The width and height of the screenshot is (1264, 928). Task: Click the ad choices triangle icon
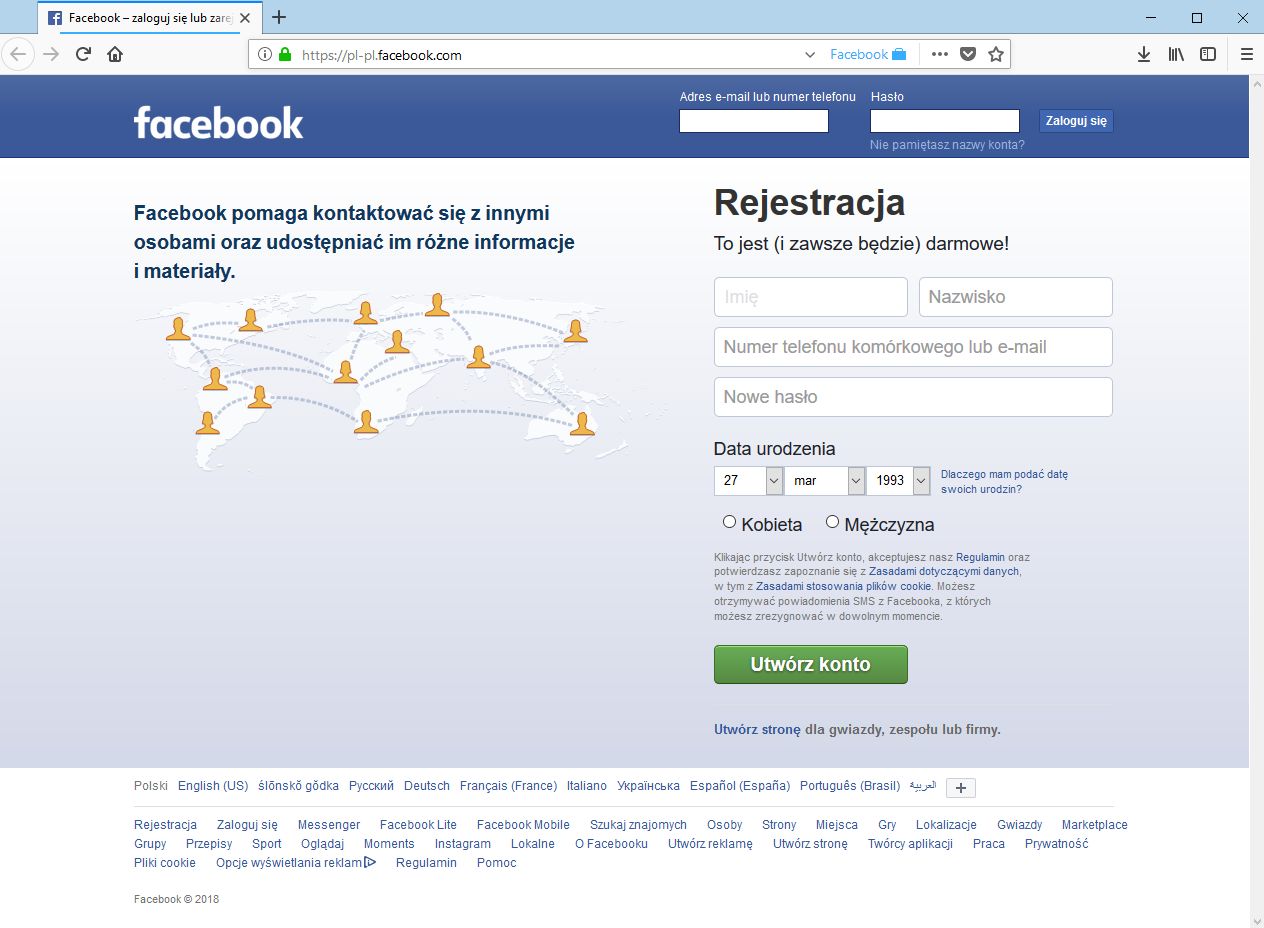[x=370, y=862]
